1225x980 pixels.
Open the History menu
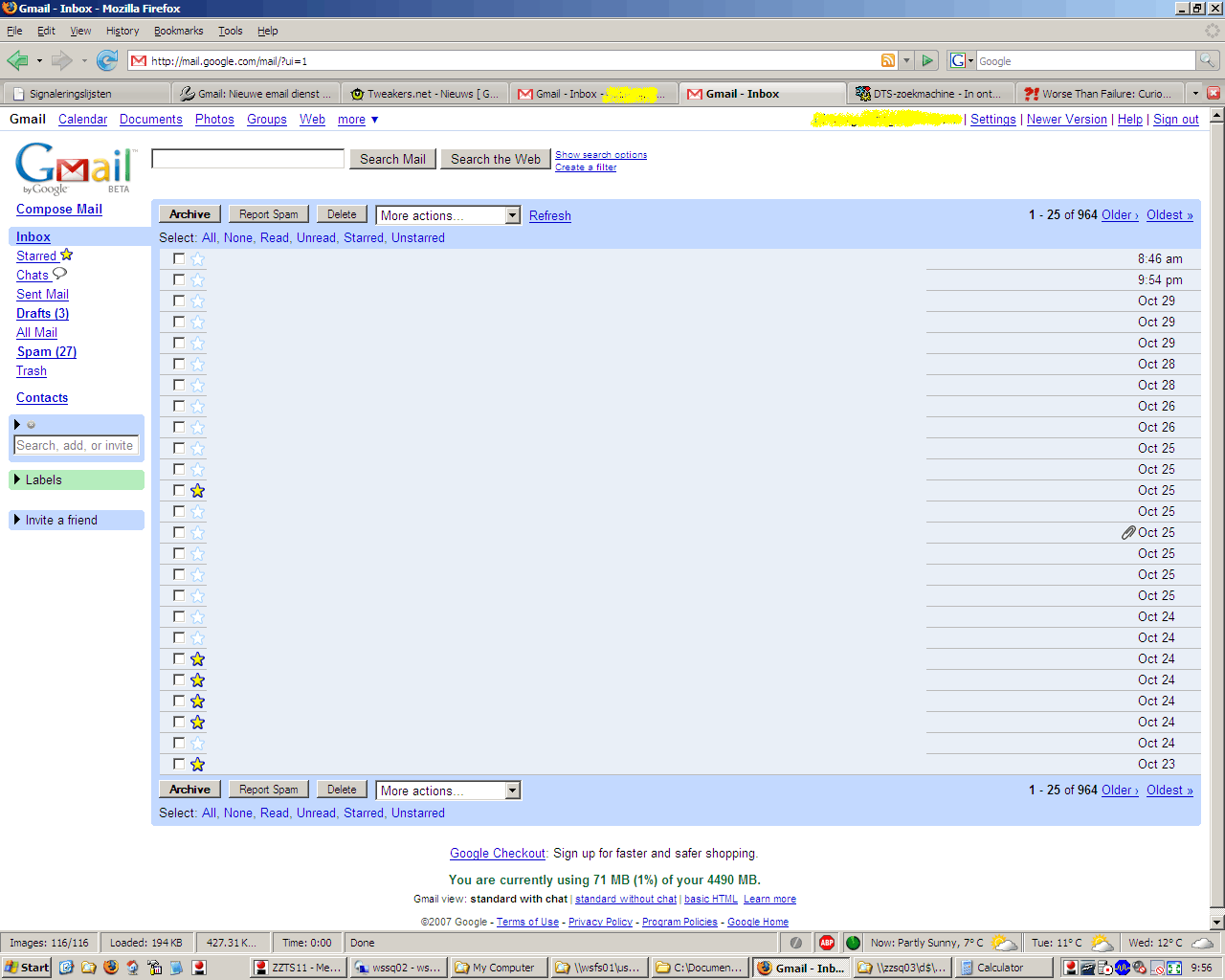(x=122, y=31)
